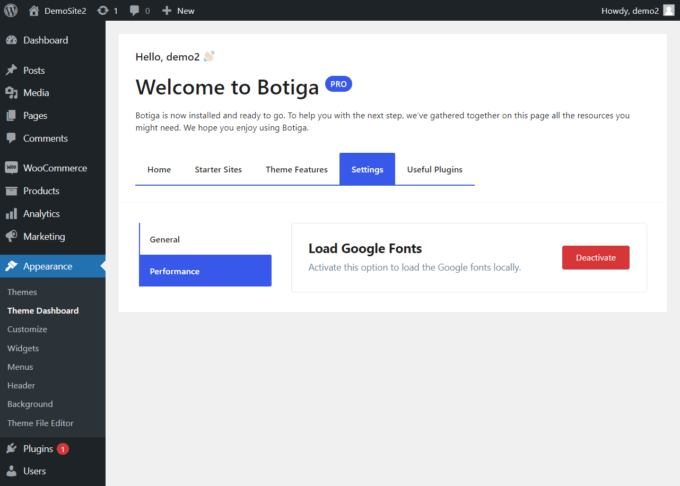Image resolution: width=680 pixels, height=486 pixels.
Task: Open the Home tab
Action: click(x=159, y=169)
